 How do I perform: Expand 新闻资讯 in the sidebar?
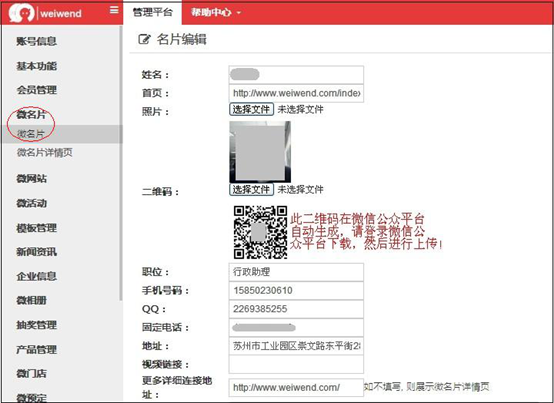pyautogui.click(x=36, y=252)
